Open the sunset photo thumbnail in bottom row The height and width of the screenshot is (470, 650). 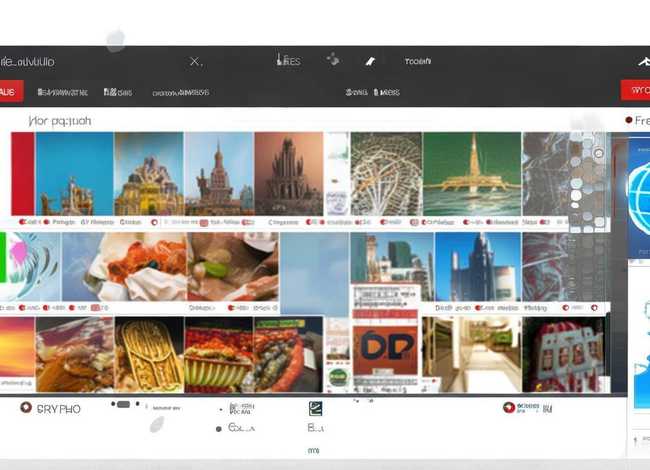click(x=17, y=353)
